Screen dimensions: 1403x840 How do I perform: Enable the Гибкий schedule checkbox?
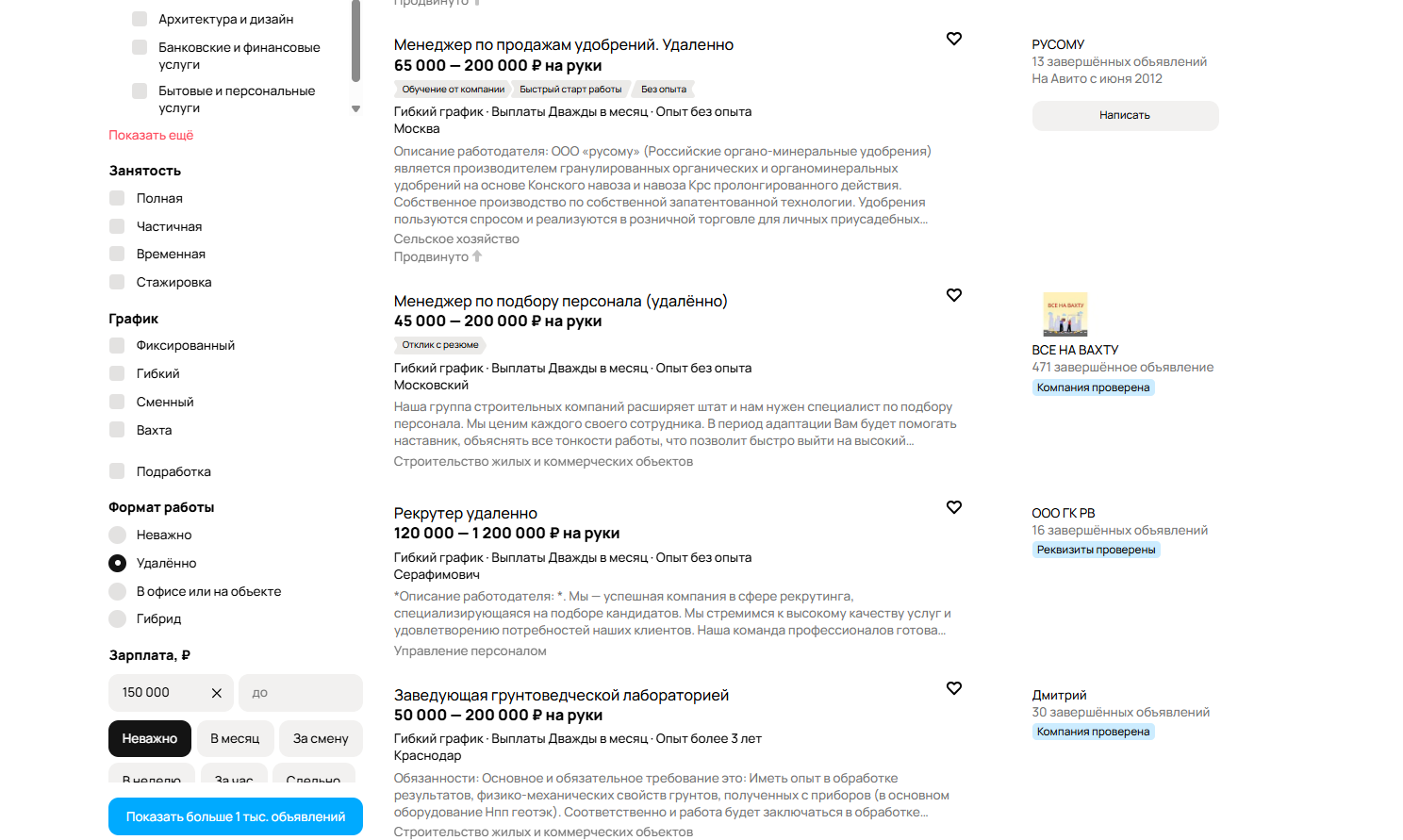[117, 373]
